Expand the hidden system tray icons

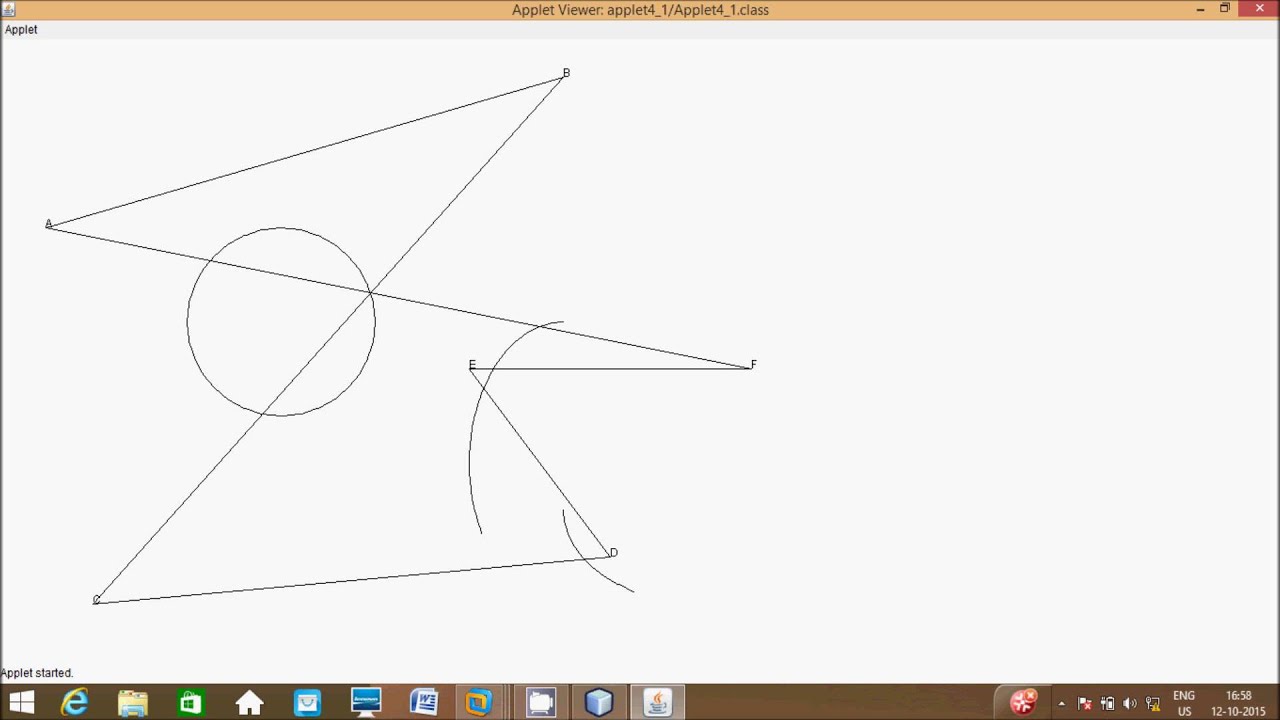[1061, 704]
